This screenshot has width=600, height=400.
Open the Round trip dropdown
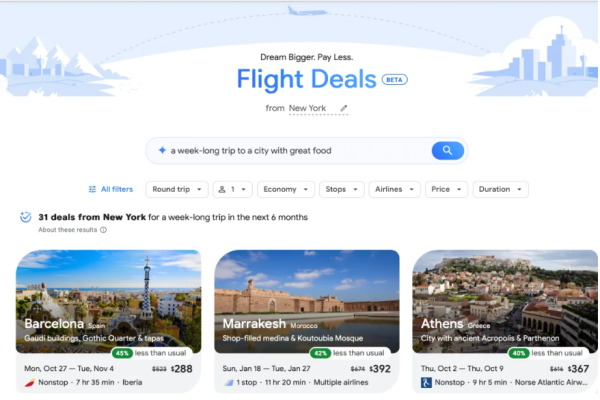click(x=177, y=189)
